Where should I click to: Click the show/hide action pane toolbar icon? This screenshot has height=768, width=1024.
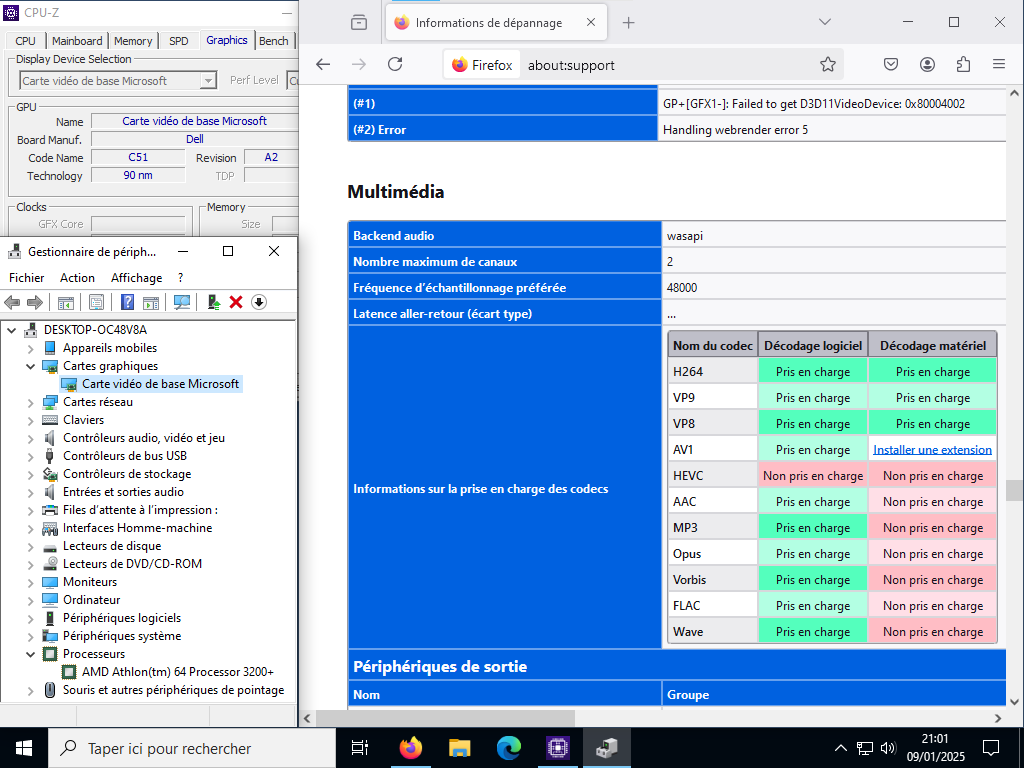tap(151, 302)
